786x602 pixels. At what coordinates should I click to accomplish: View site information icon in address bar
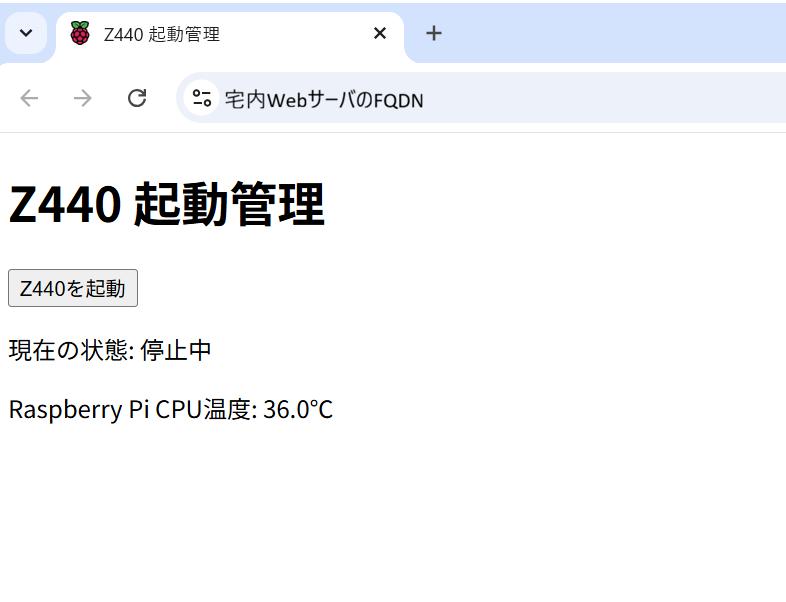pyautogui.click(x=202, y=98)
